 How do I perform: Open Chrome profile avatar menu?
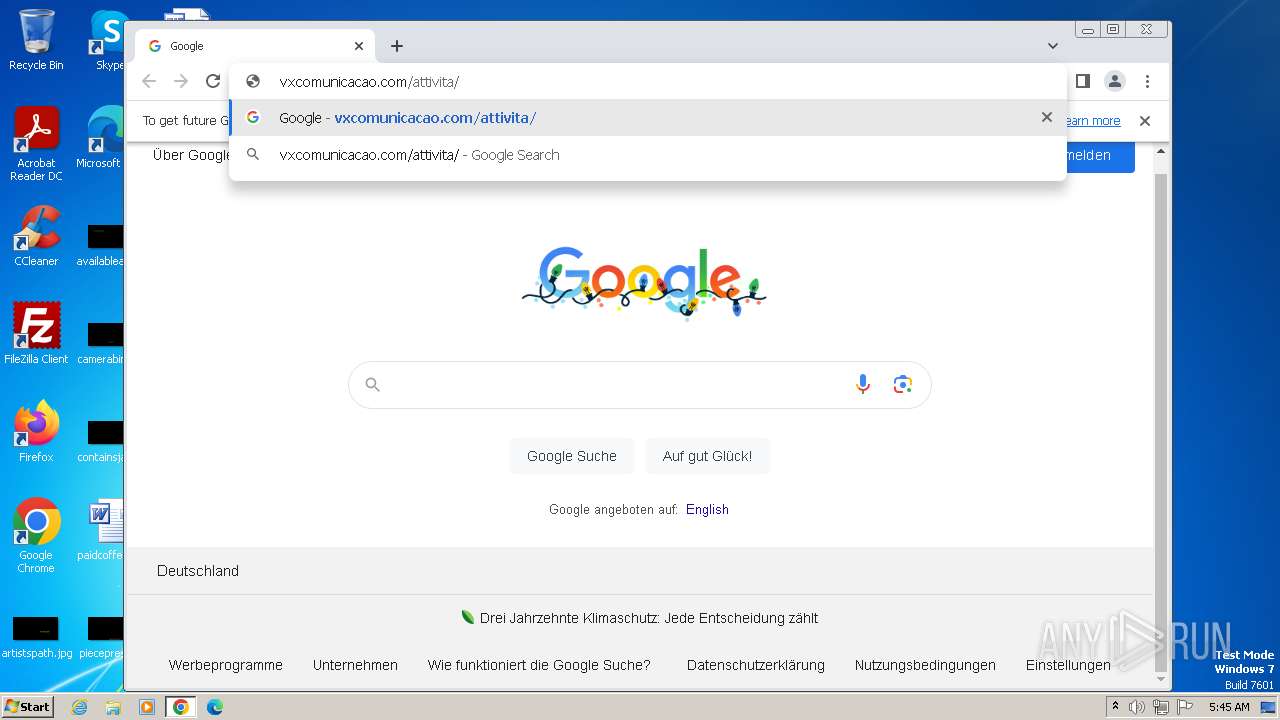[x=1115, y=81]
